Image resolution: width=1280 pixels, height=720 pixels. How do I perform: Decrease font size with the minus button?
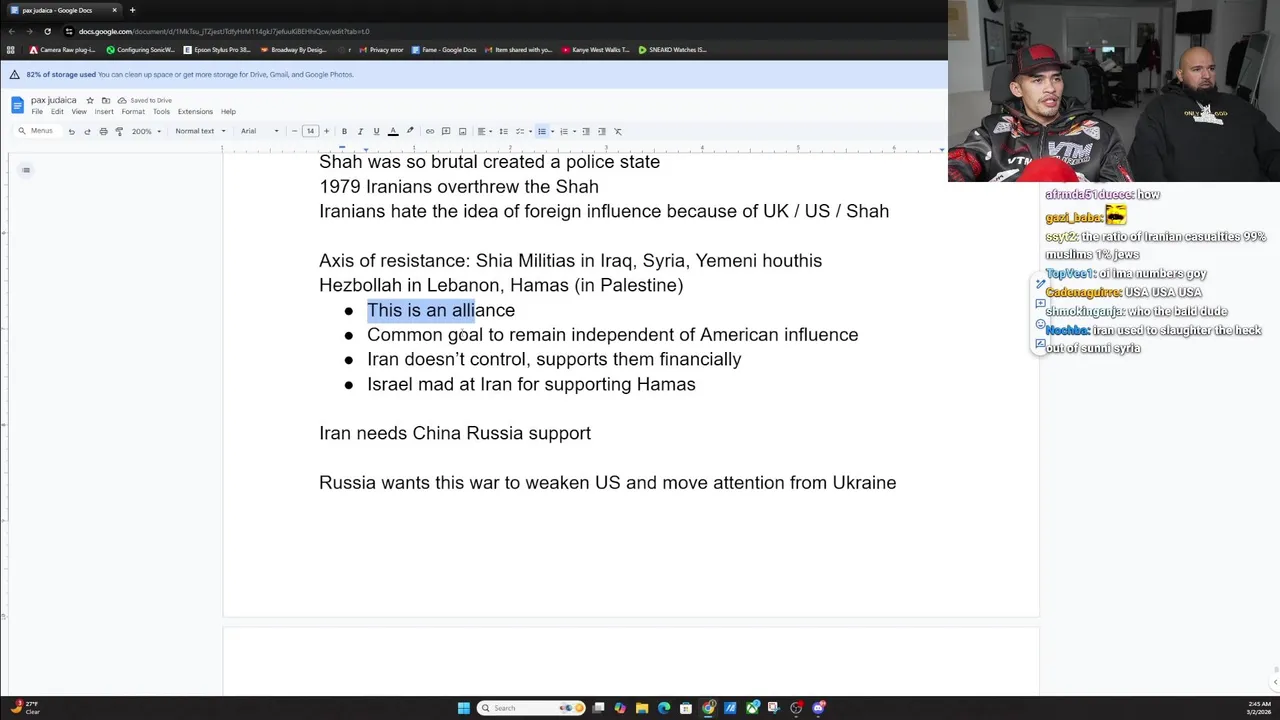tap(294, 131)
